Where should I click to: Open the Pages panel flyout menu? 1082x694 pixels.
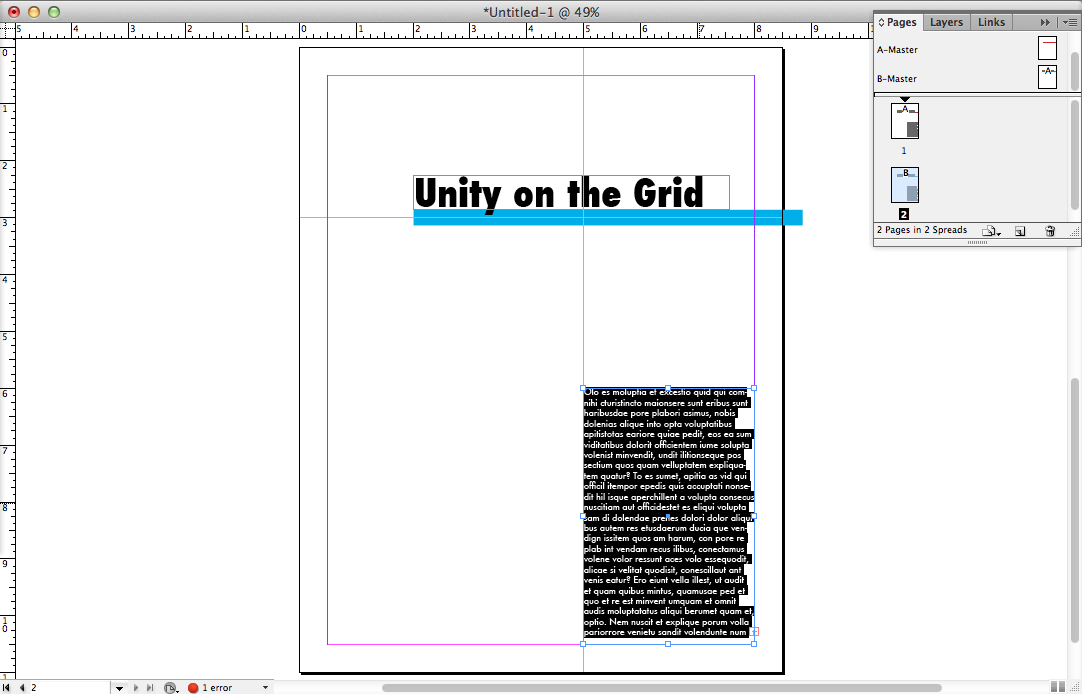[1070, 22]
